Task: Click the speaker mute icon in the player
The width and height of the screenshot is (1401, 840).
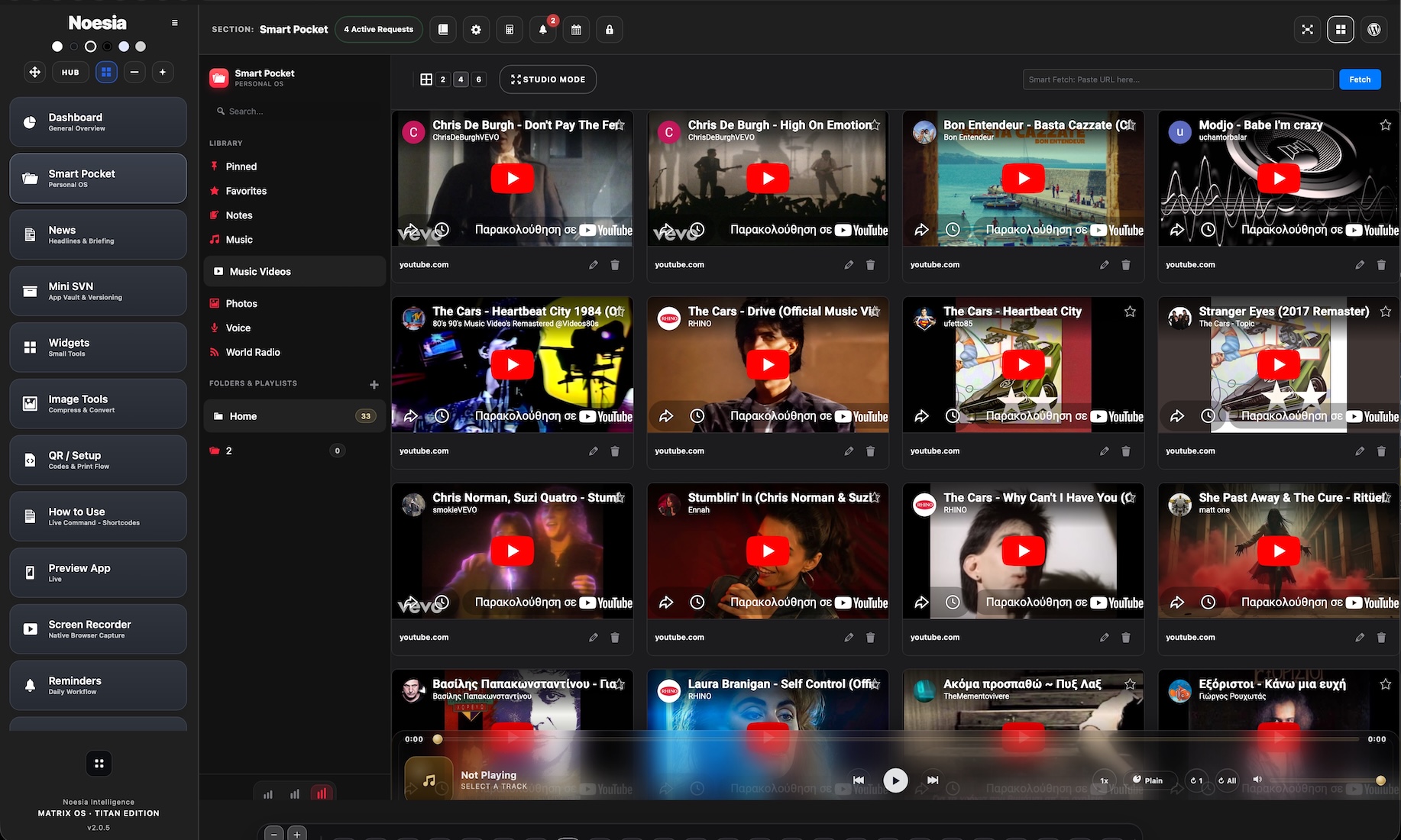Action: coord(1257,780)
